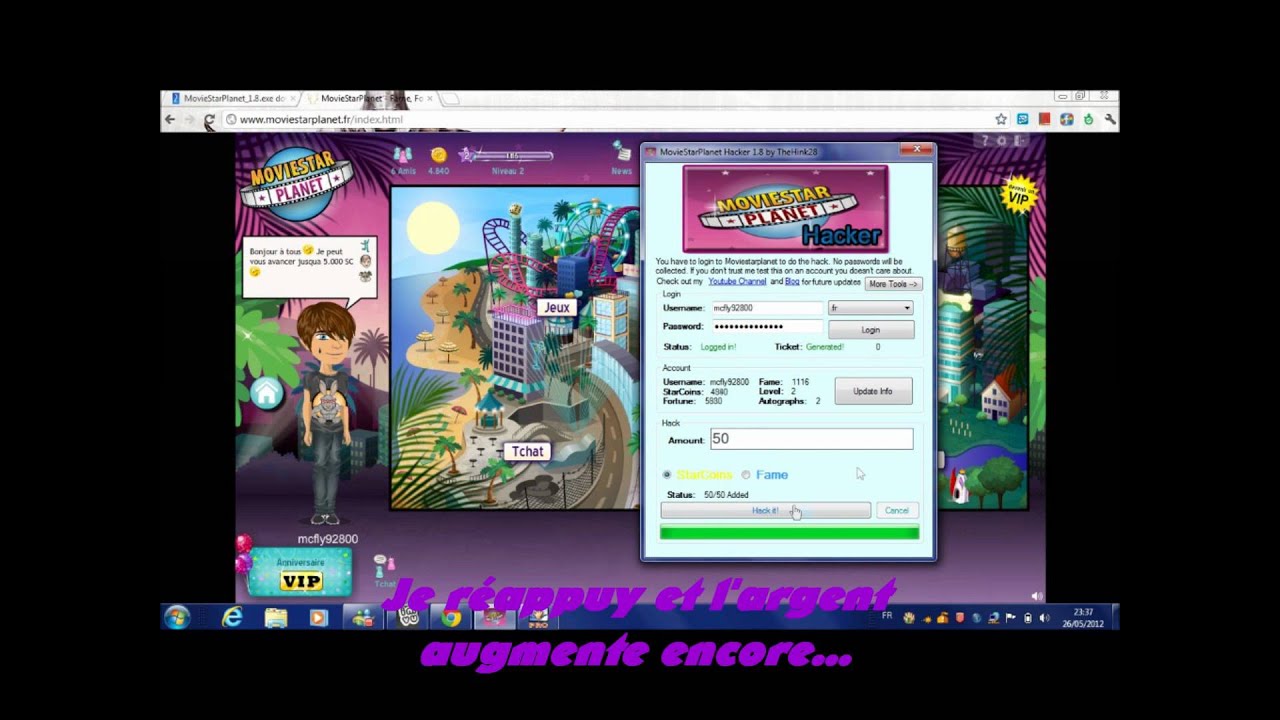Click the Username field with mcfly92800
Image resolution: width=1280 pixels, height=720 pixels.
pos(766,308)
